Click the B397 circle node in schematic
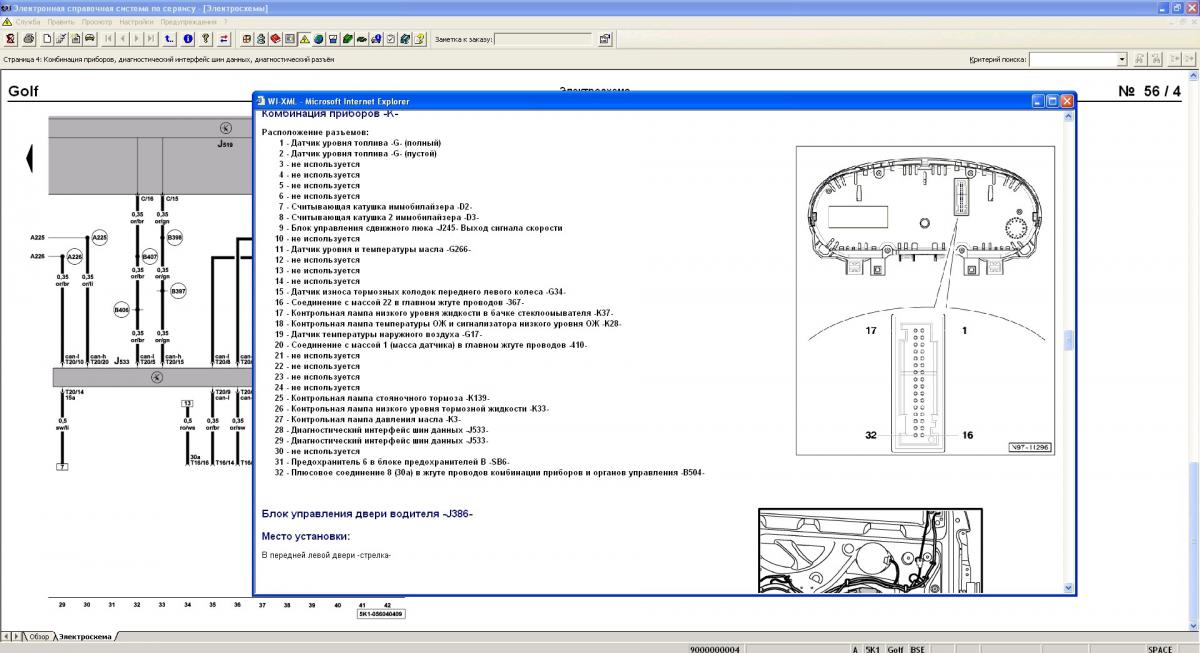This screenshot has height=653, width=1200. [178, 291]
